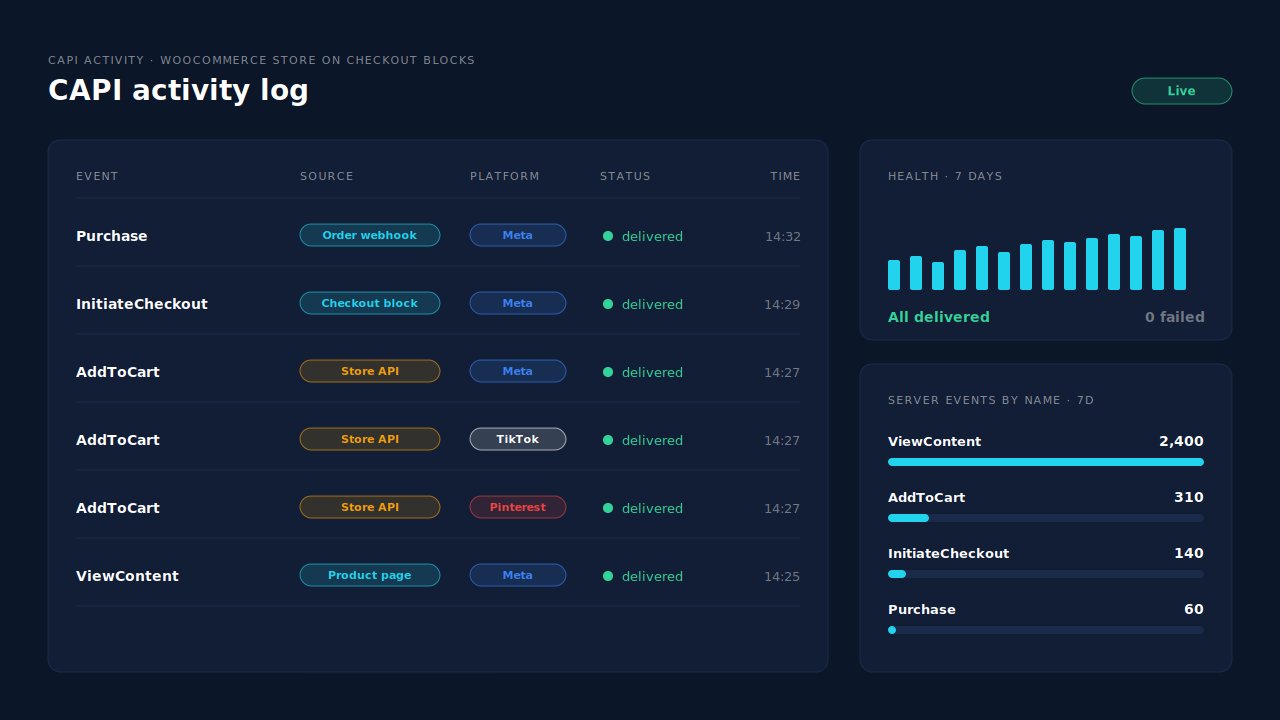This screenshot has width=1280, height=720.
Task: Click the Purchase event in the log
Action: 112,236
